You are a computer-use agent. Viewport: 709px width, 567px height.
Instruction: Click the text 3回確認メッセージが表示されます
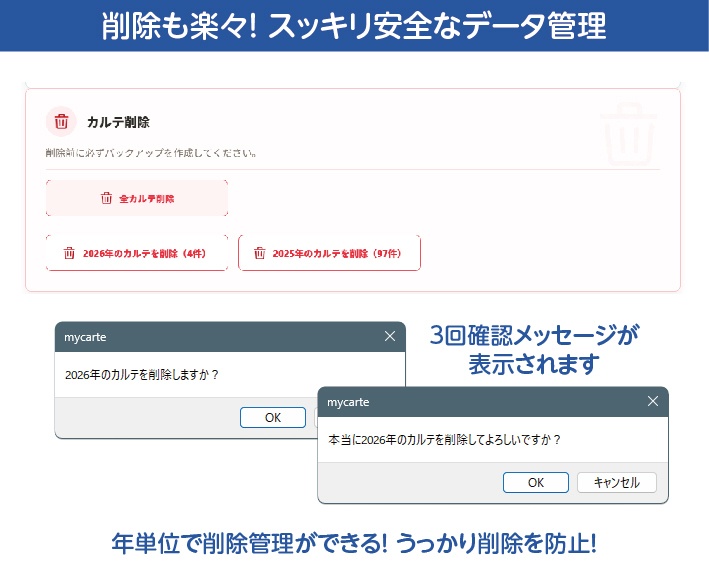534,350
